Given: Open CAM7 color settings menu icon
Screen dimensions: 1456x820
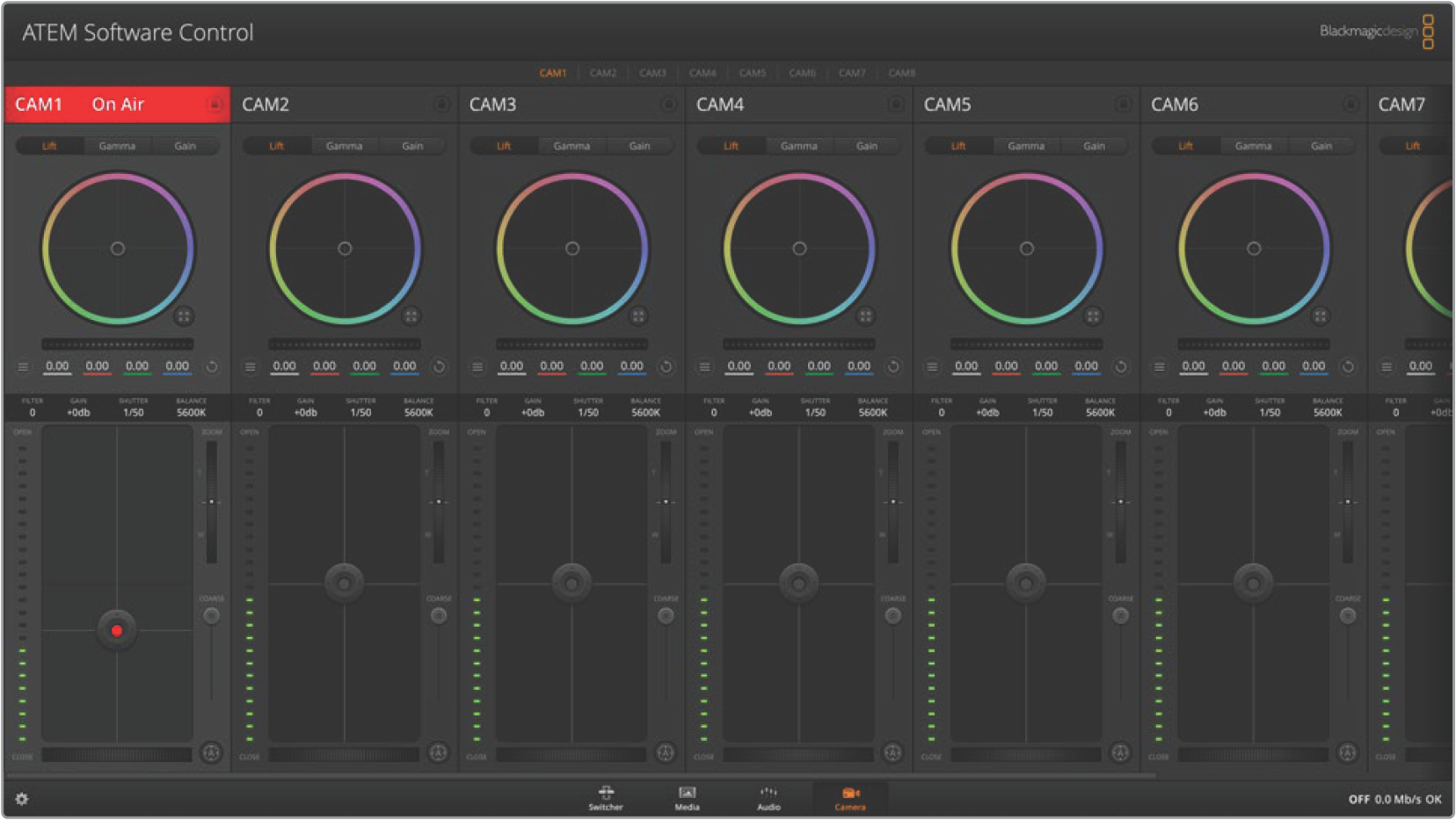Looking at the screenshot, I should [1387, 366].
